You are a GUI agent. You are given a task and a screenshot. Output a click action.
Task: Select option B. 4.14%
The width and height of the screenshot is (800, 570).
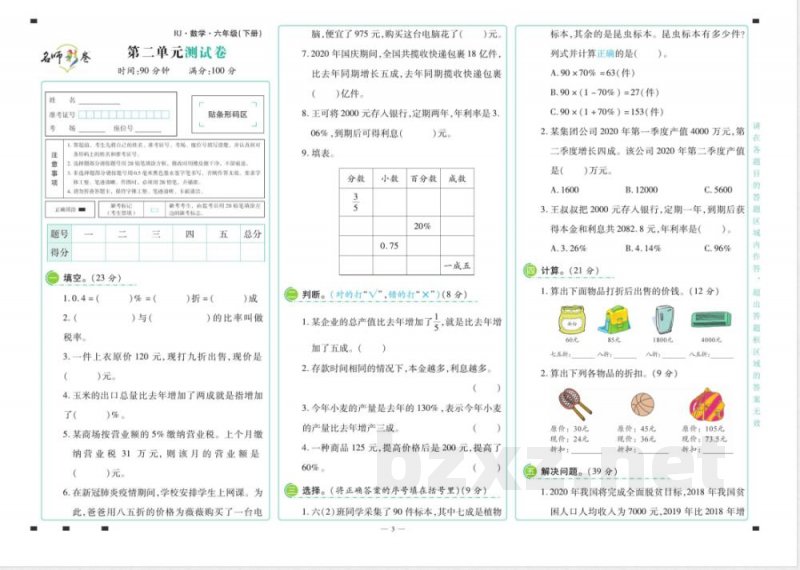[x=643, y=249]
